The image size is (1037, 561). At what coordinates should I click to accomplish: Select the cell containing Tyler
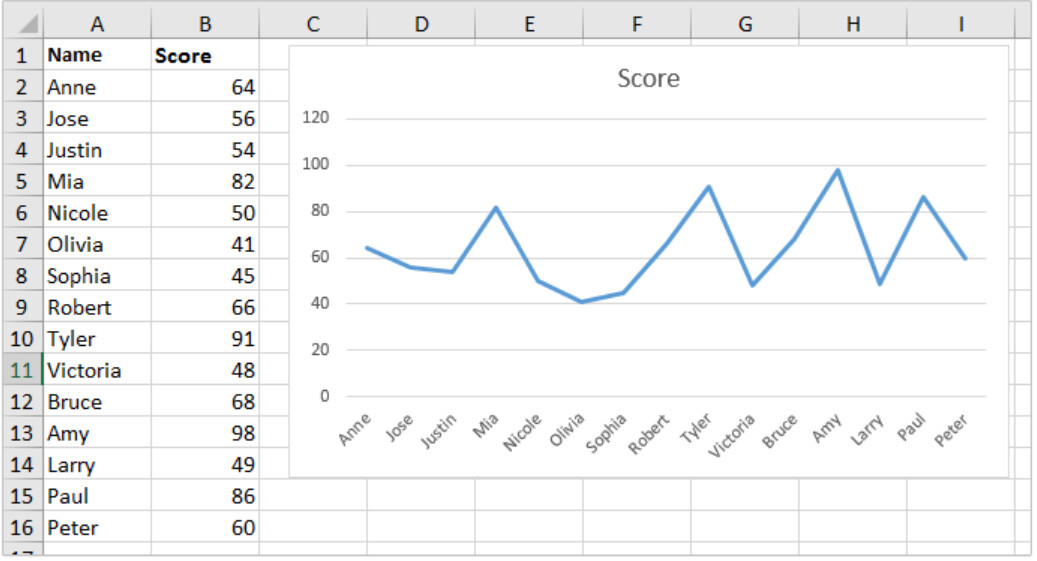97,339
